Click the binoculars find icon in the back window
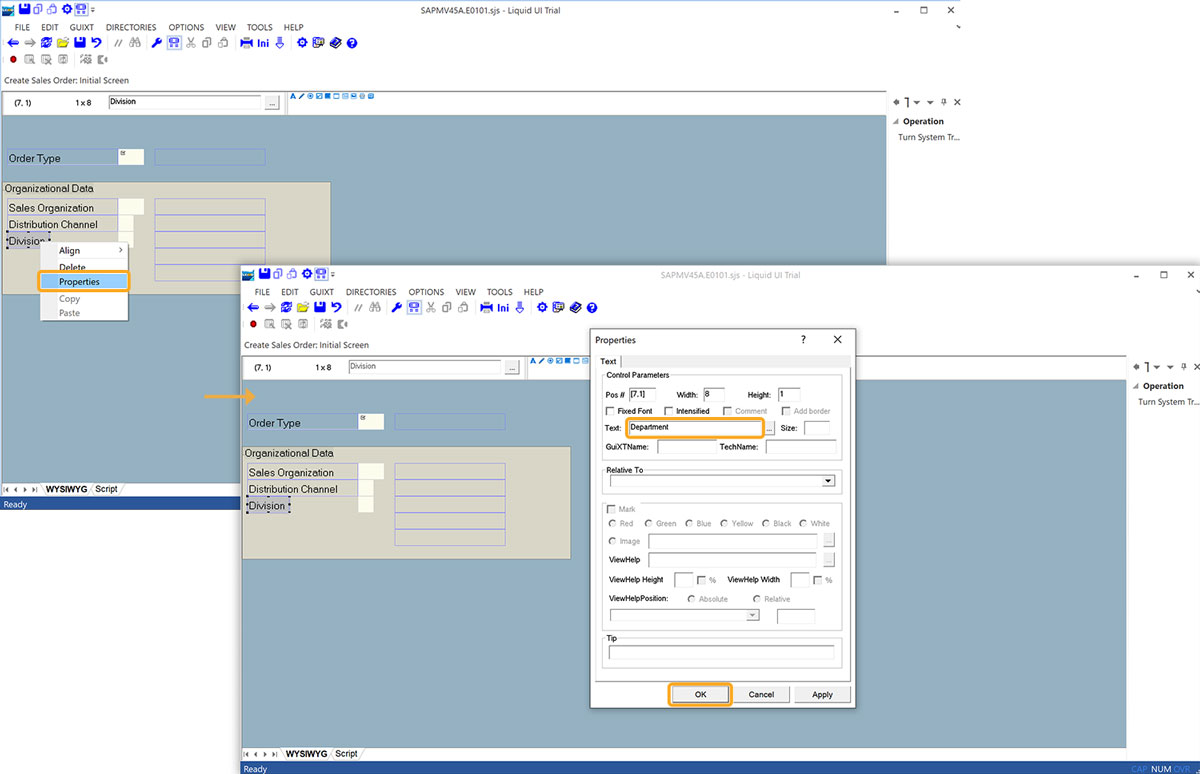 135,43
